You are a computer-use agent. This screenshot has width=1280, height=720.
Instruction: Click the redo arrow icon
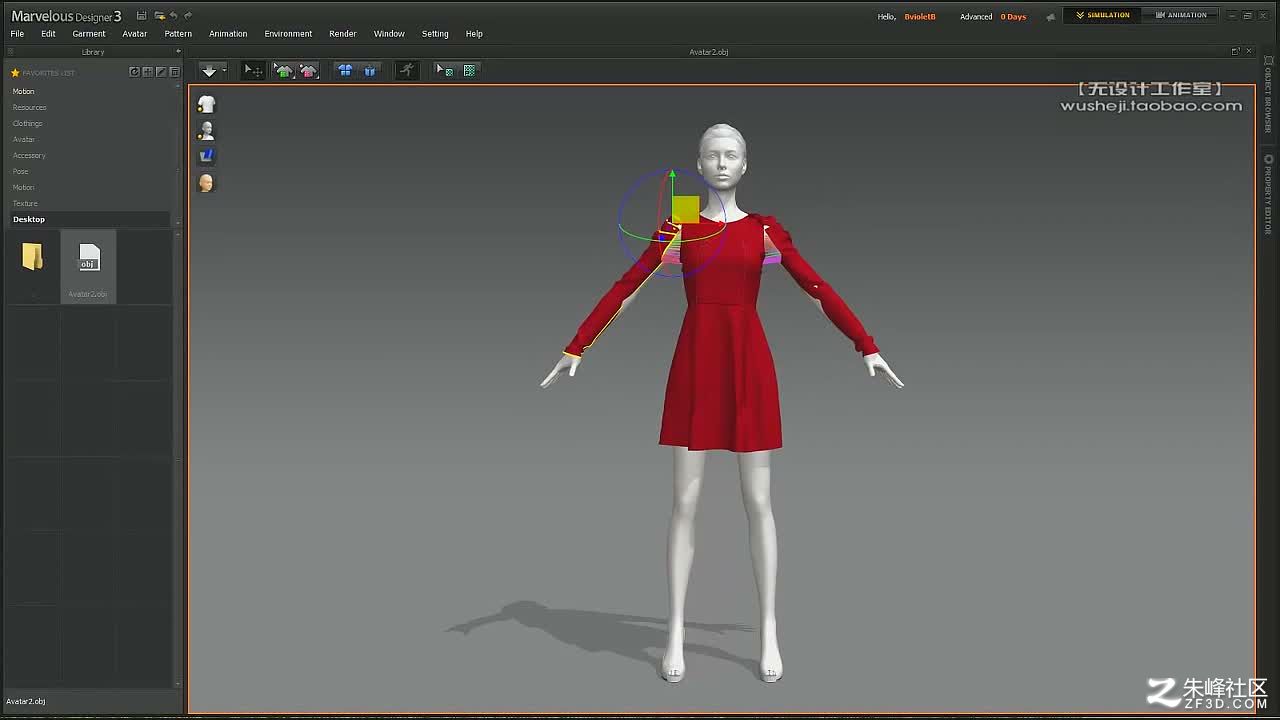(x=188, y=16)
